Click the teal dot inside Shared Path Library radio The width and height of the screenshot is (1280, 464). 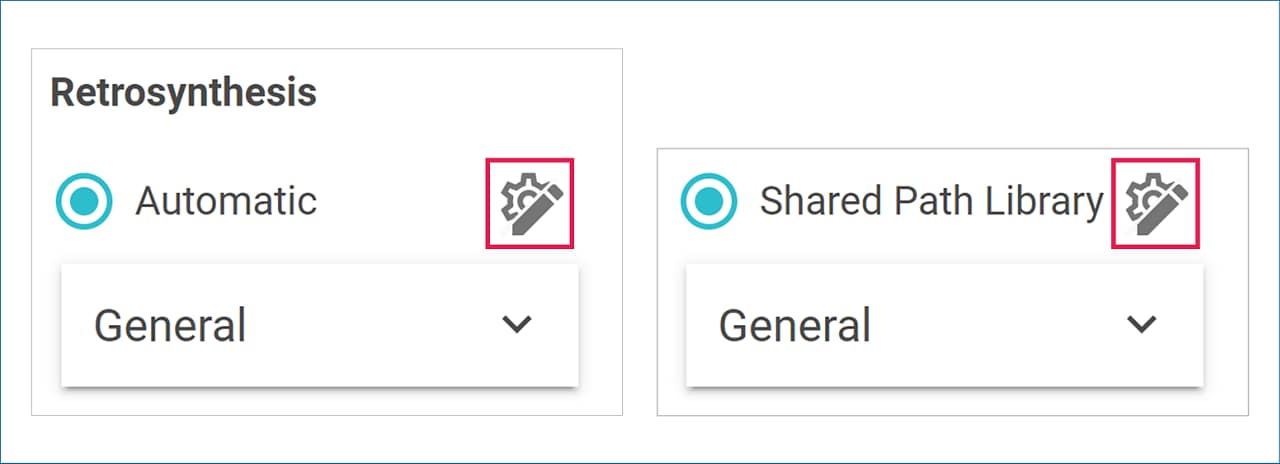(x=709, y=201)
